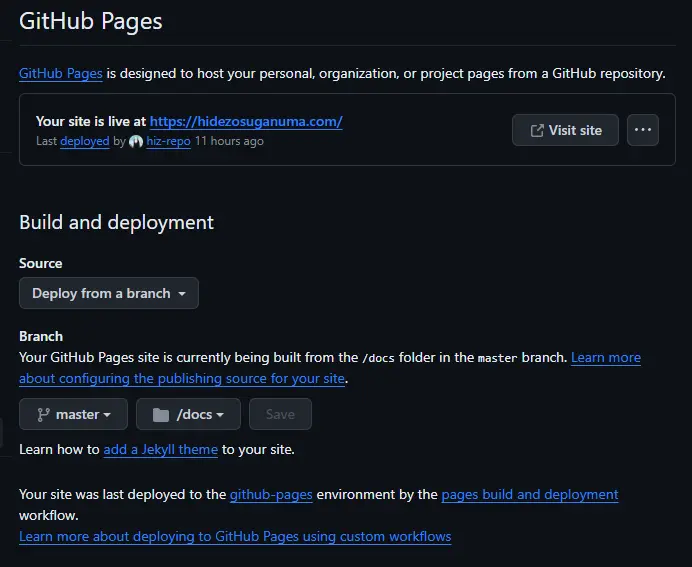Open the three-dot more options menu

[x=643, y=130]
